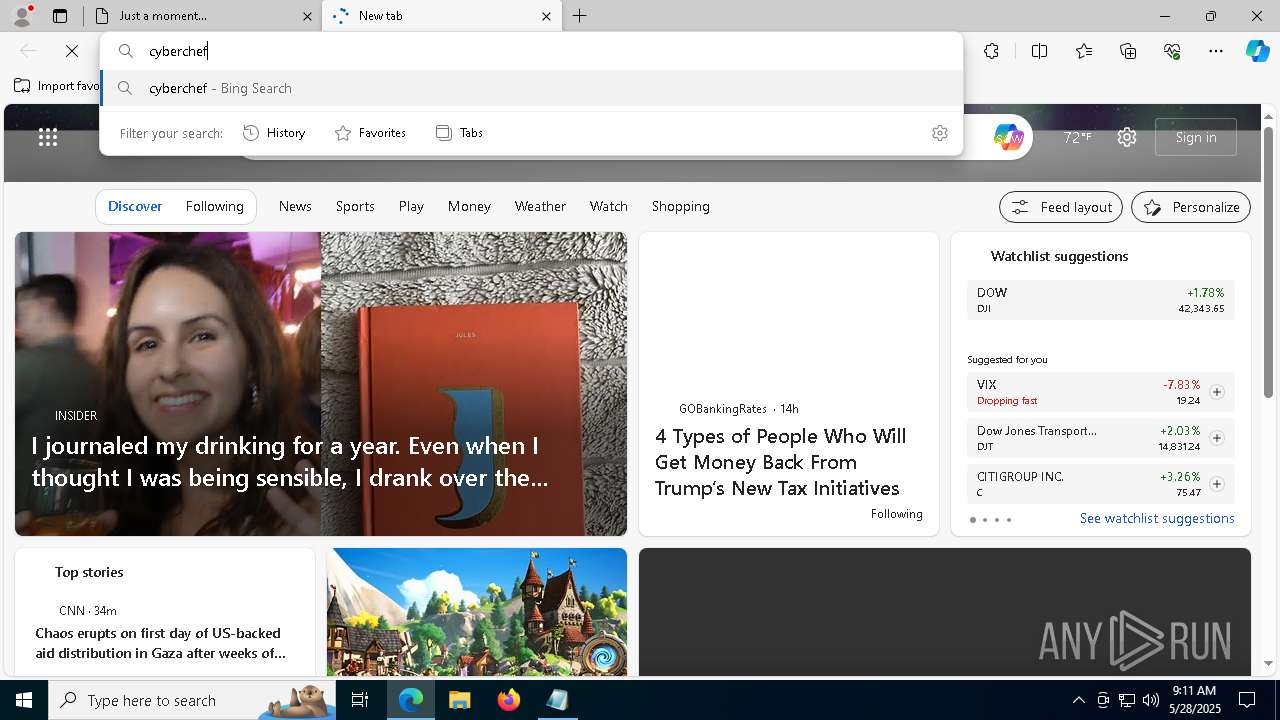The image size is (1280, 720).
Task: Click the taskbar clock showing 9:11 AM
Action: [1194, 700]
